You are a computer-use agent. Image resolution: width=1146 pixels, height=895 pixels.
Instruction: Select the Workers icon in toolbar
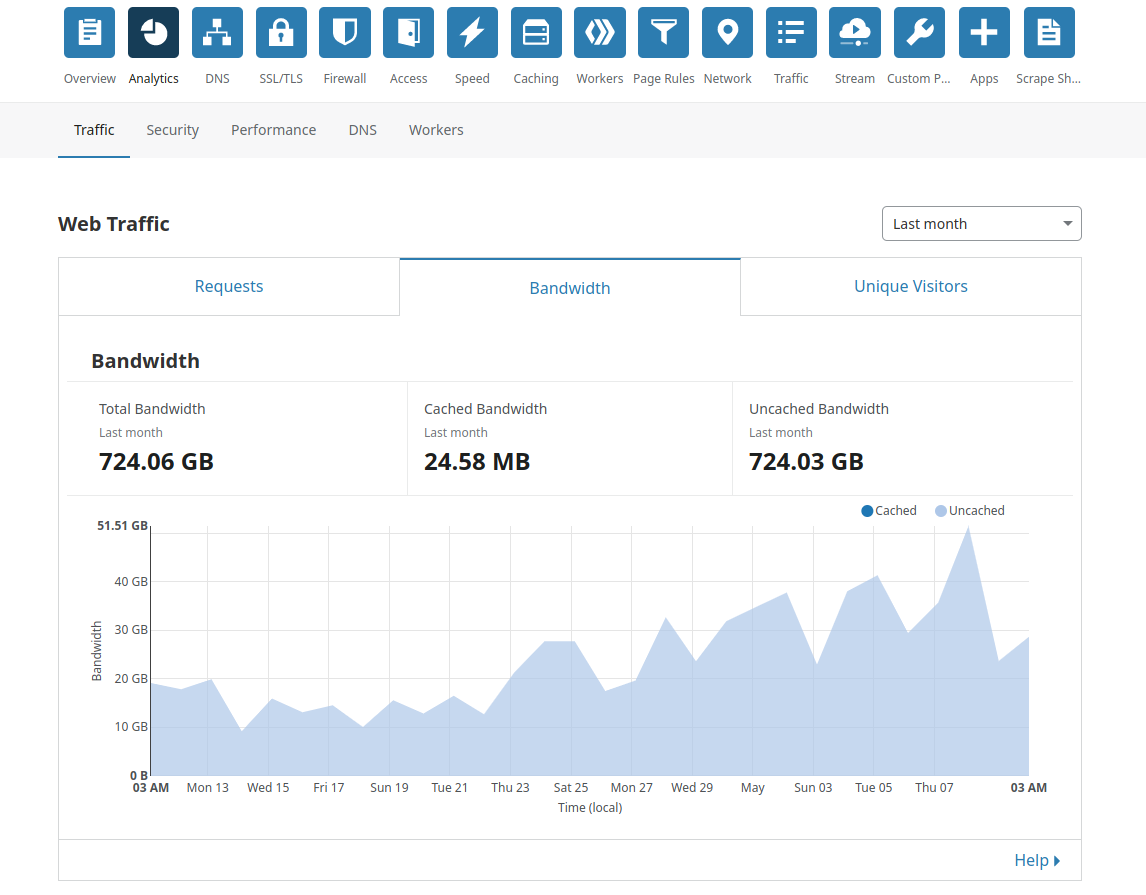(600, 32)
